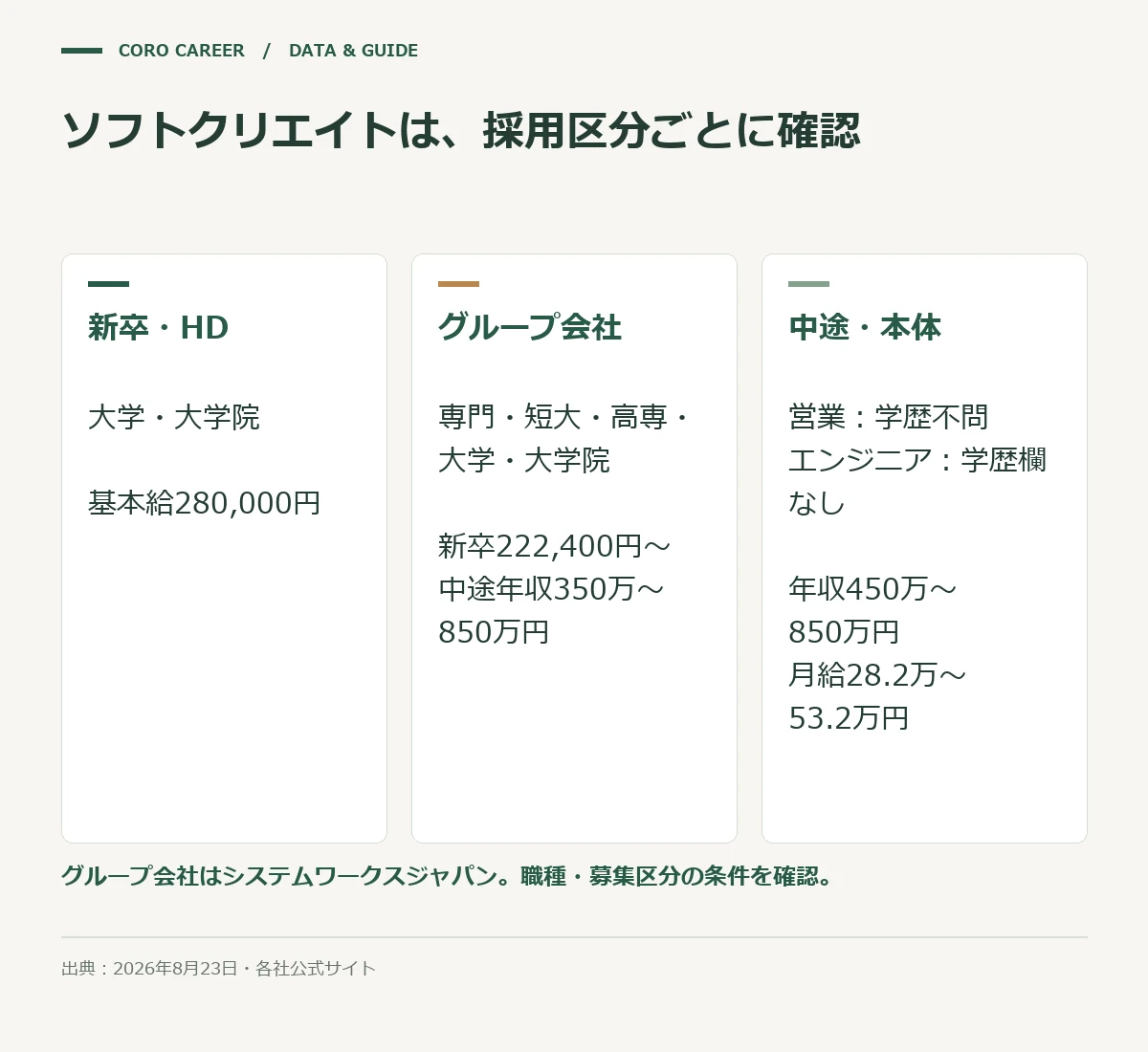Click the note about システムワークスジャパン
This screenshot has width=1148, height=1052.
click(x=450, y=876)
